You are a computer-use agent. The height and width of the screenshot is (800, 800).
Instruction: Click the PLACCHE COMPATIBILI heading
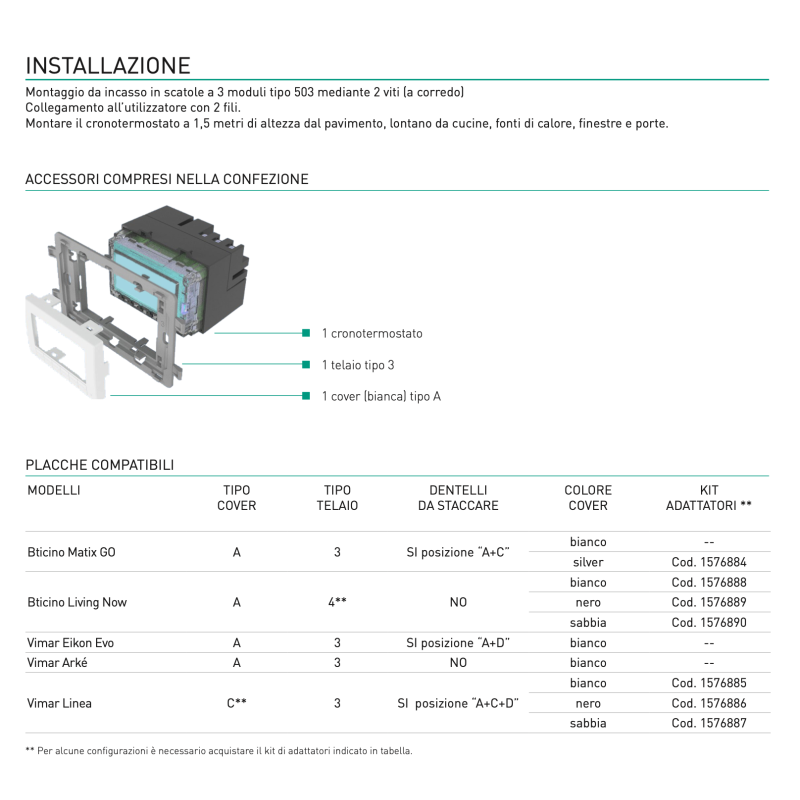point(99,465)
